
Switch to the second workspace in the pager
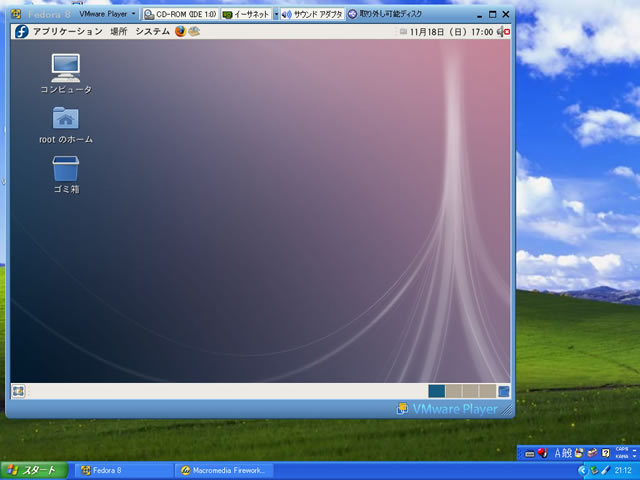click(x=453, y=391)
